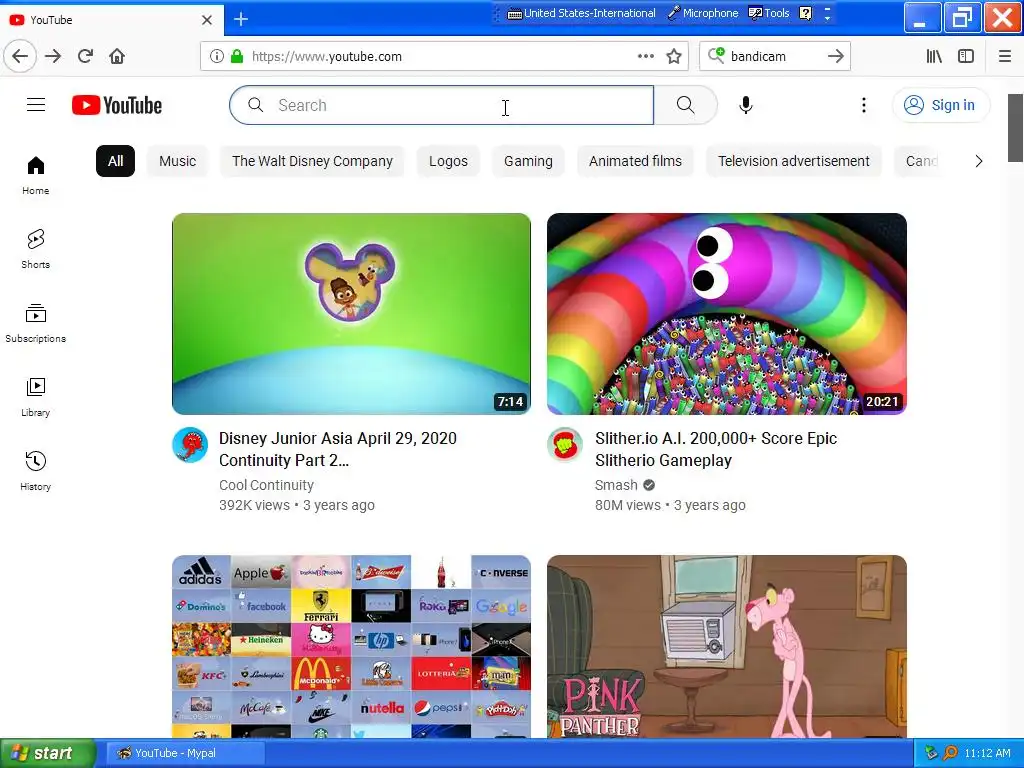Toggle browser sidebar view icon
This screenshot has height=768, width=1024.
coord(966,56)
